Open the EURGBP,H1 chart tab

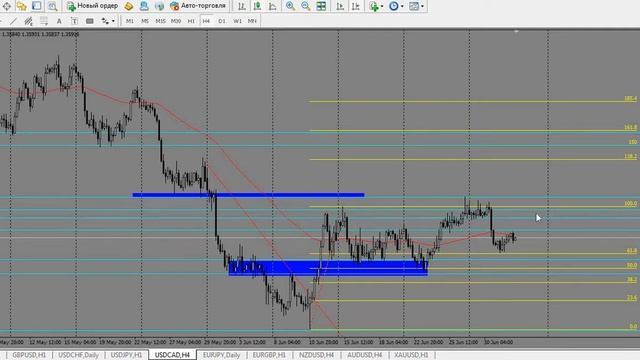pos(269,355)
